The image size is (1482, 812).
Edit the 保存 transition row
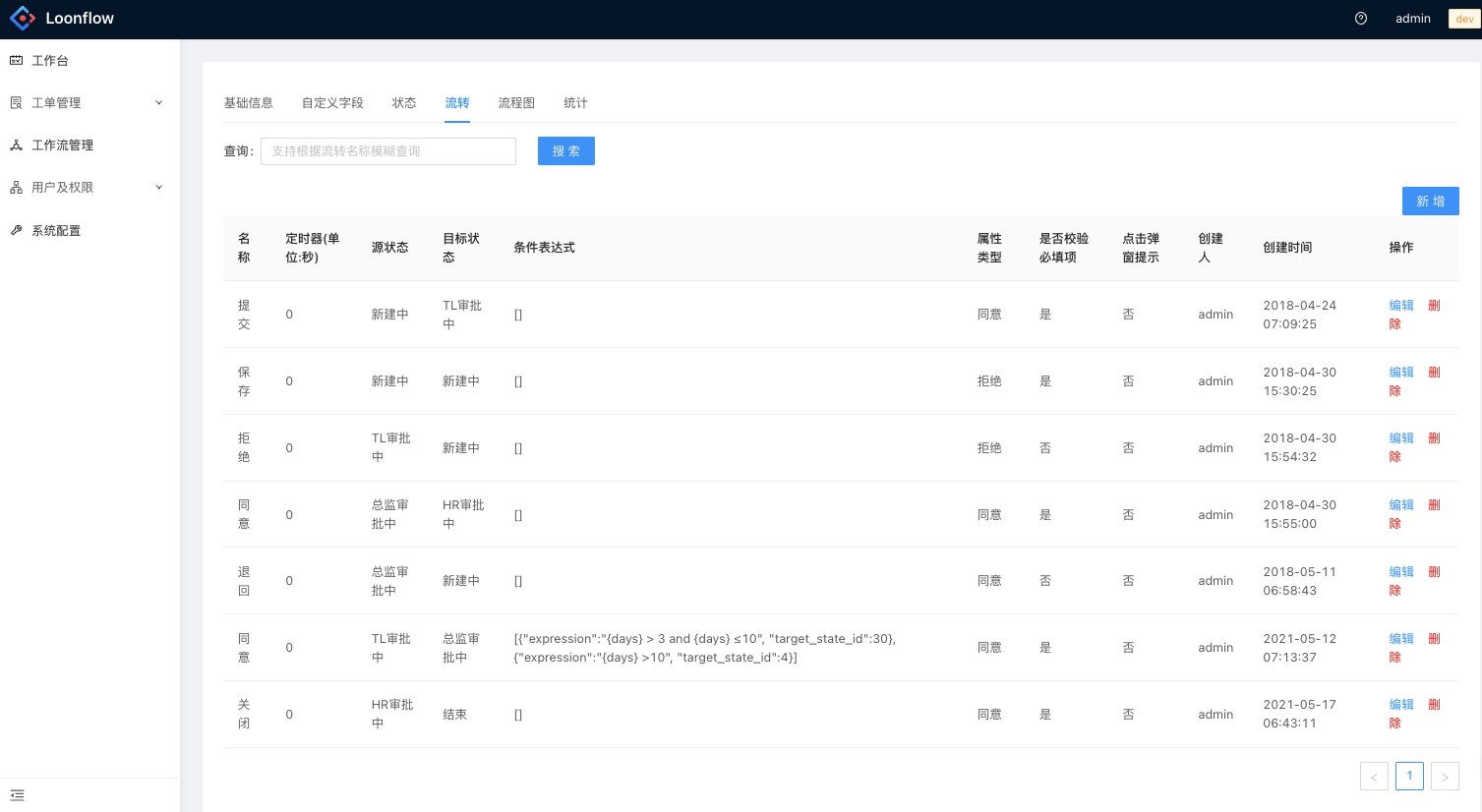[x=1401, y=373]
